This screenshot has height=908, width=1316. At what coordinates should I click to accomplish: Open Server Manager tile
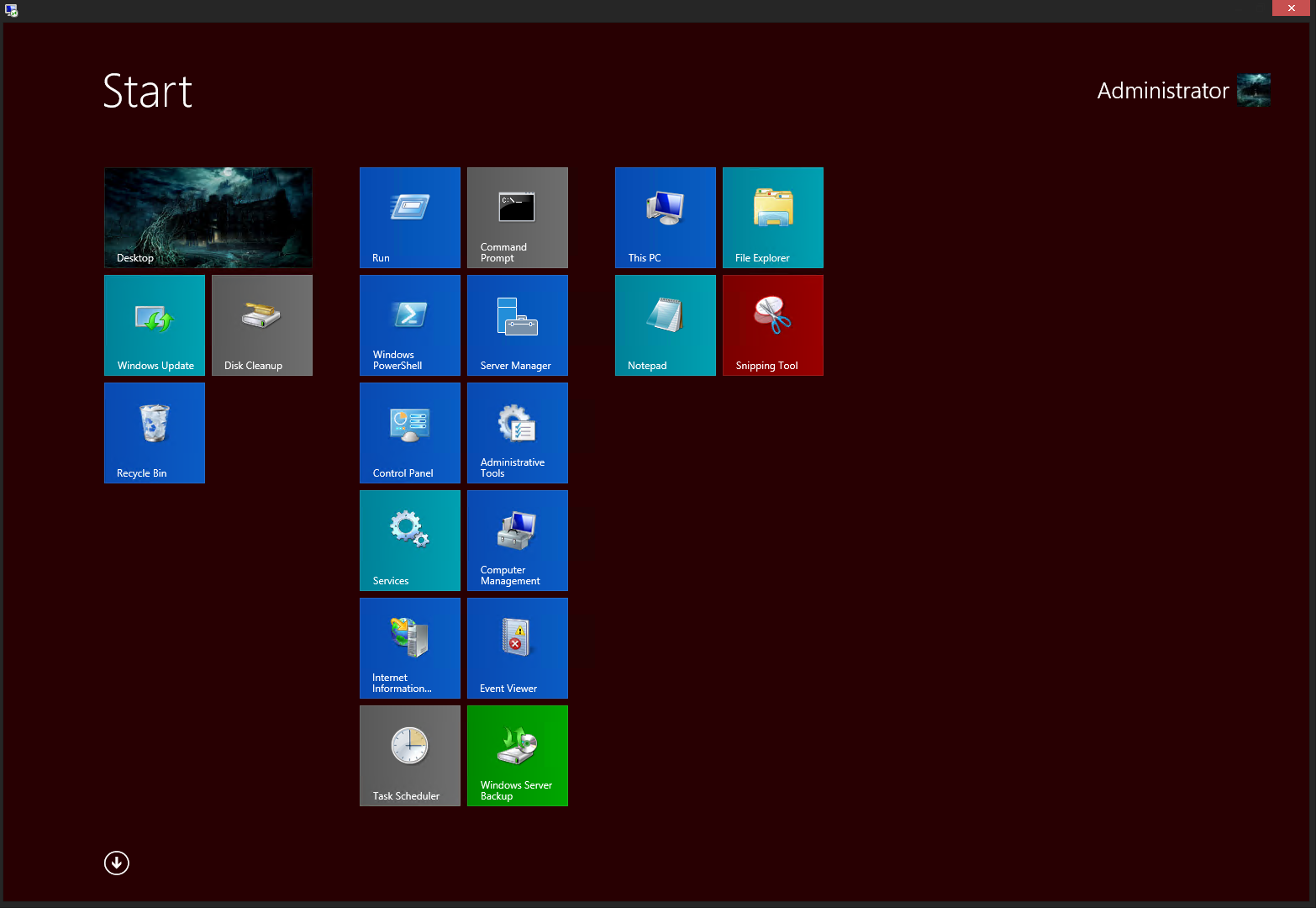click(518, 325)
